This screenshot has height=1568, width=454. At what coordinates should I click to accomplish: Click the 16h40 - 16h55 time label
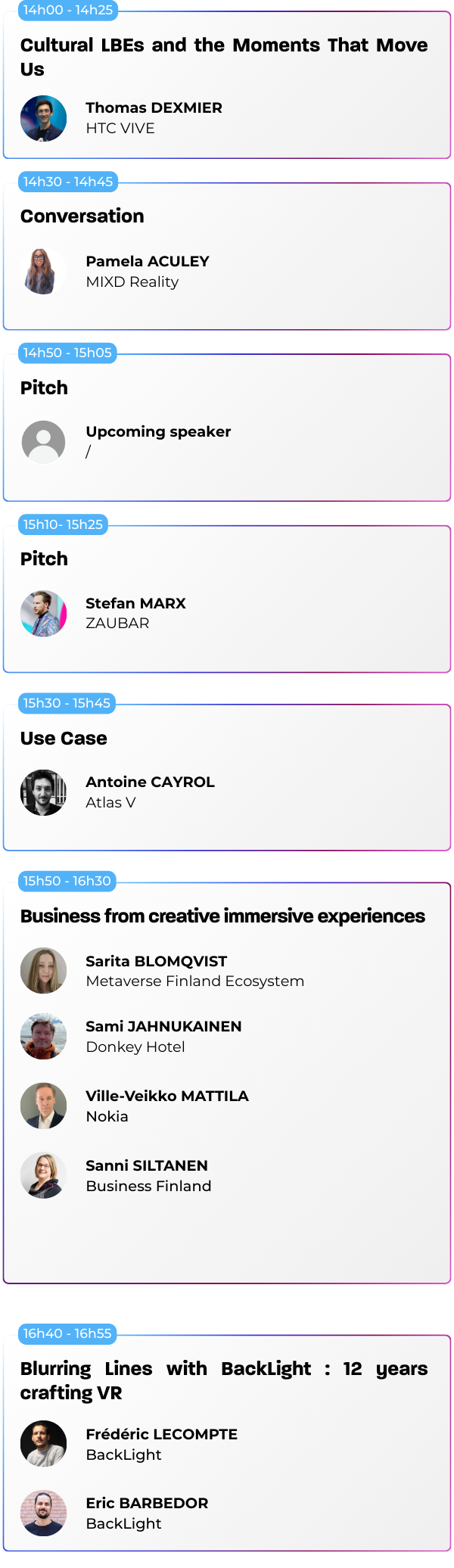point(67,1333)
